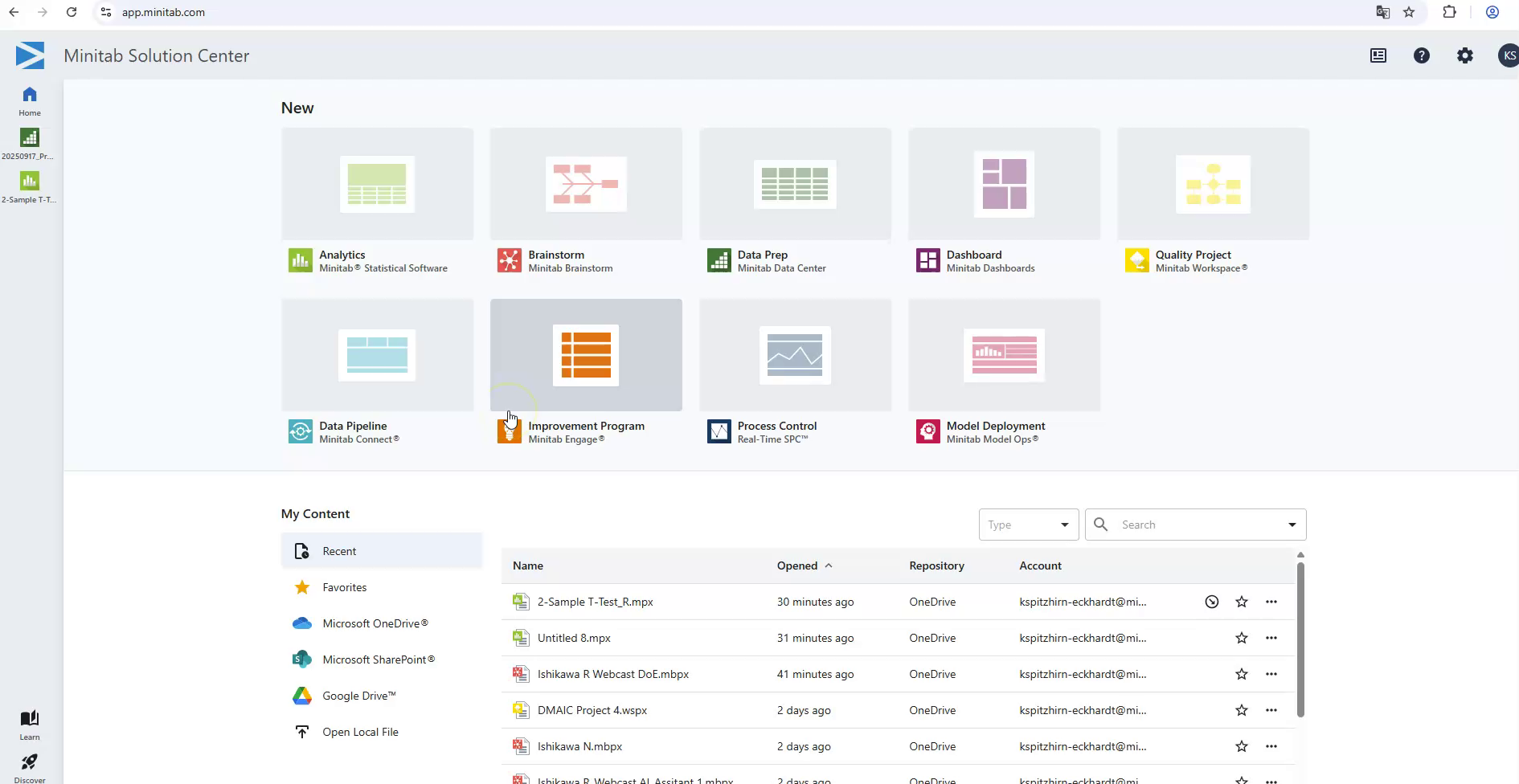The image size is (1519, 784).
Task: Favorite the DMAIC Project 4.wspx file
Action: click(x=1242, y=709)
